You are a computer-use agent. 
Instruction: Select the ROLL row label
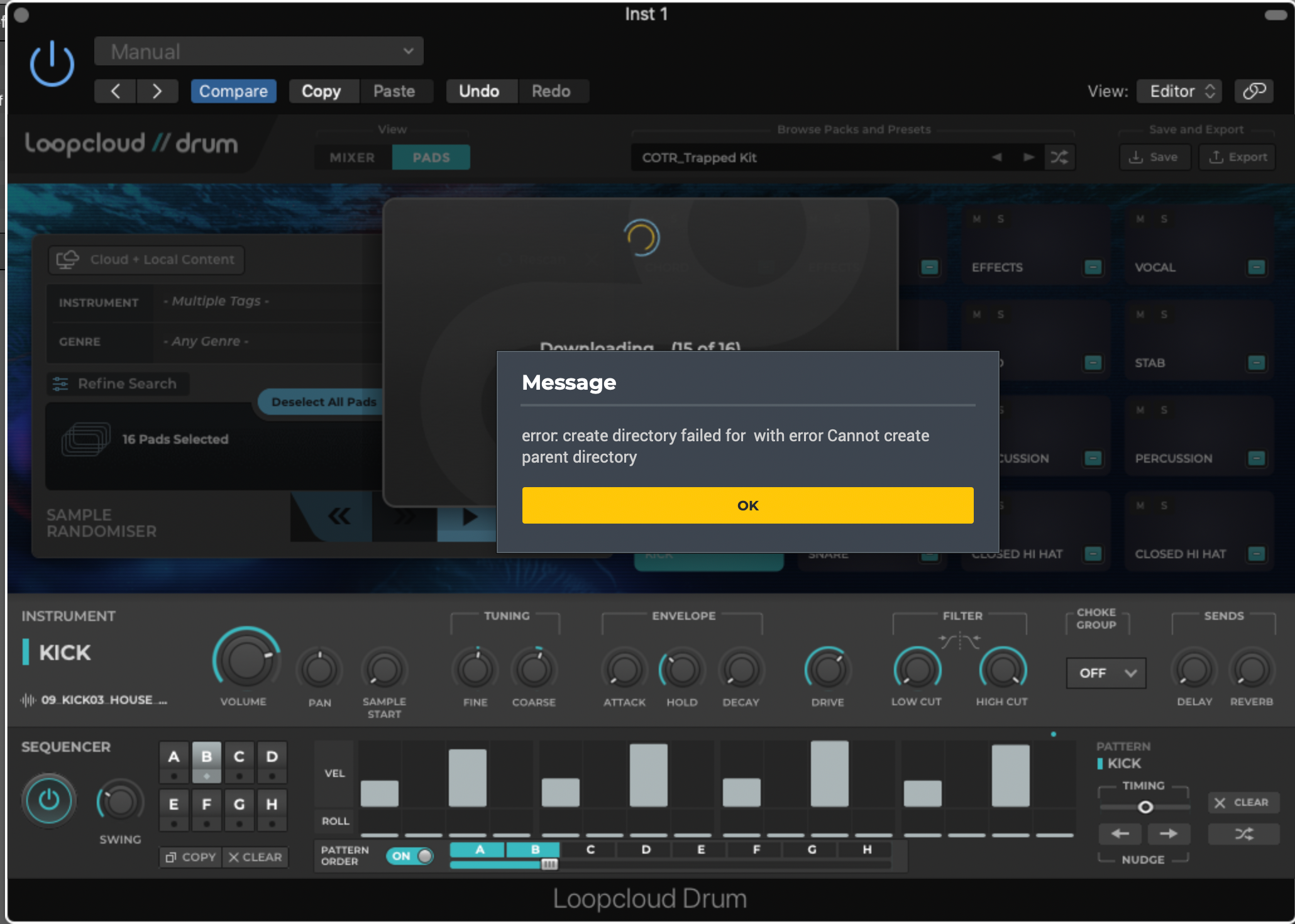pyautogui.click(x=334, y=822)
